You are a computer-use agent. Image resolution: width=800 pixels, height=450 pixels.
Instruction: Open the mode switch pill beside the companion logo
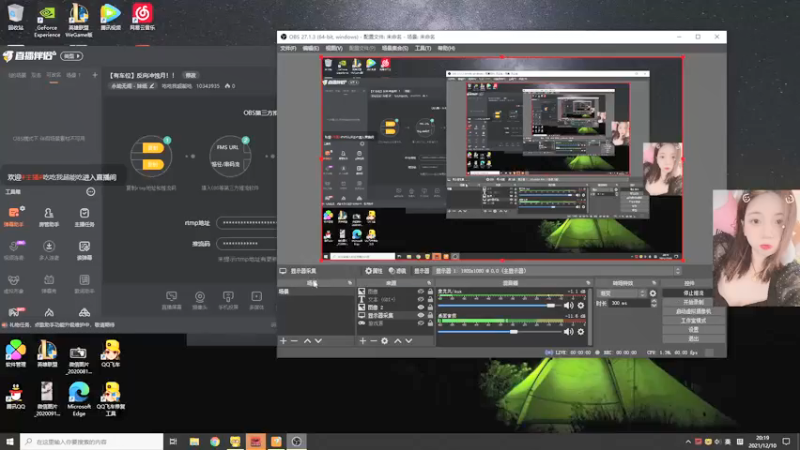72,56
